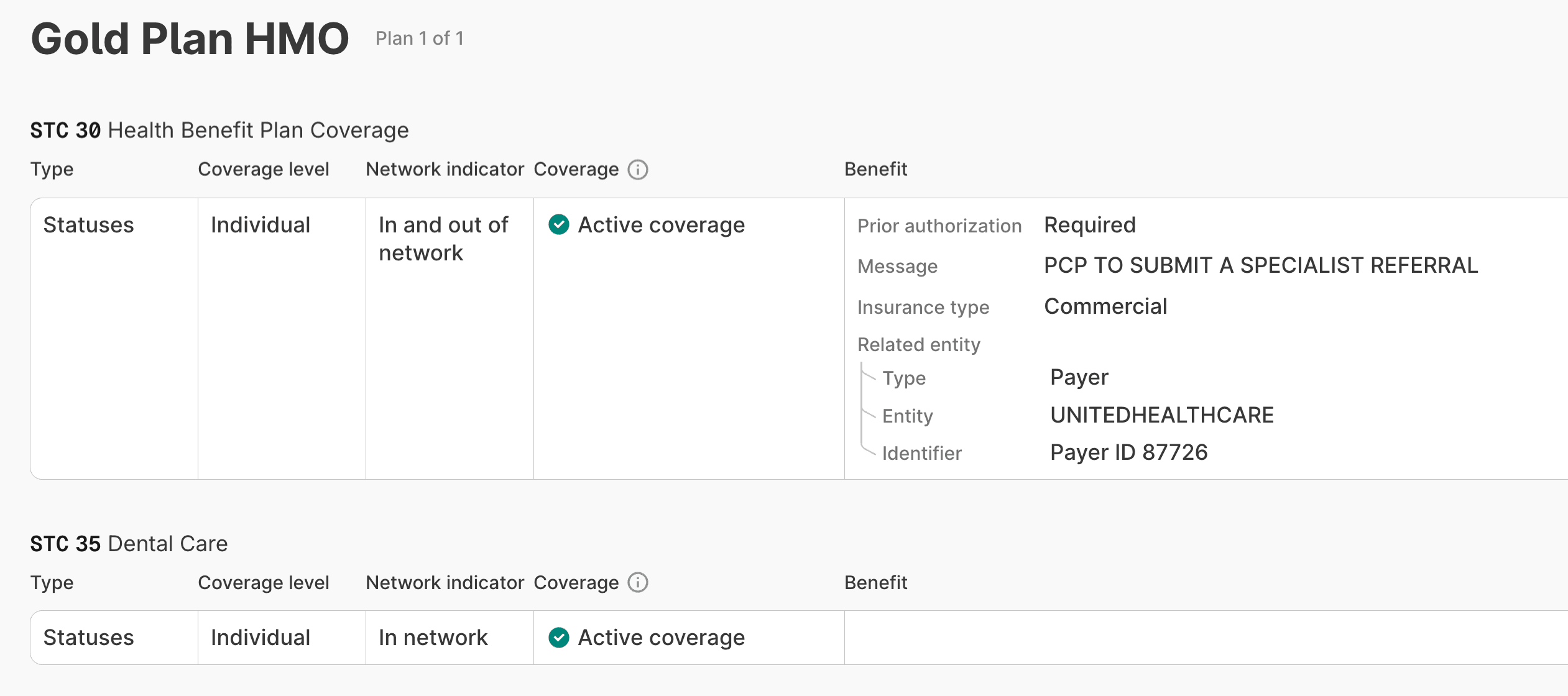Screen dimensions: 1568x696
Task: Click the Commercial insurance type value
Action: point(1105,306)
